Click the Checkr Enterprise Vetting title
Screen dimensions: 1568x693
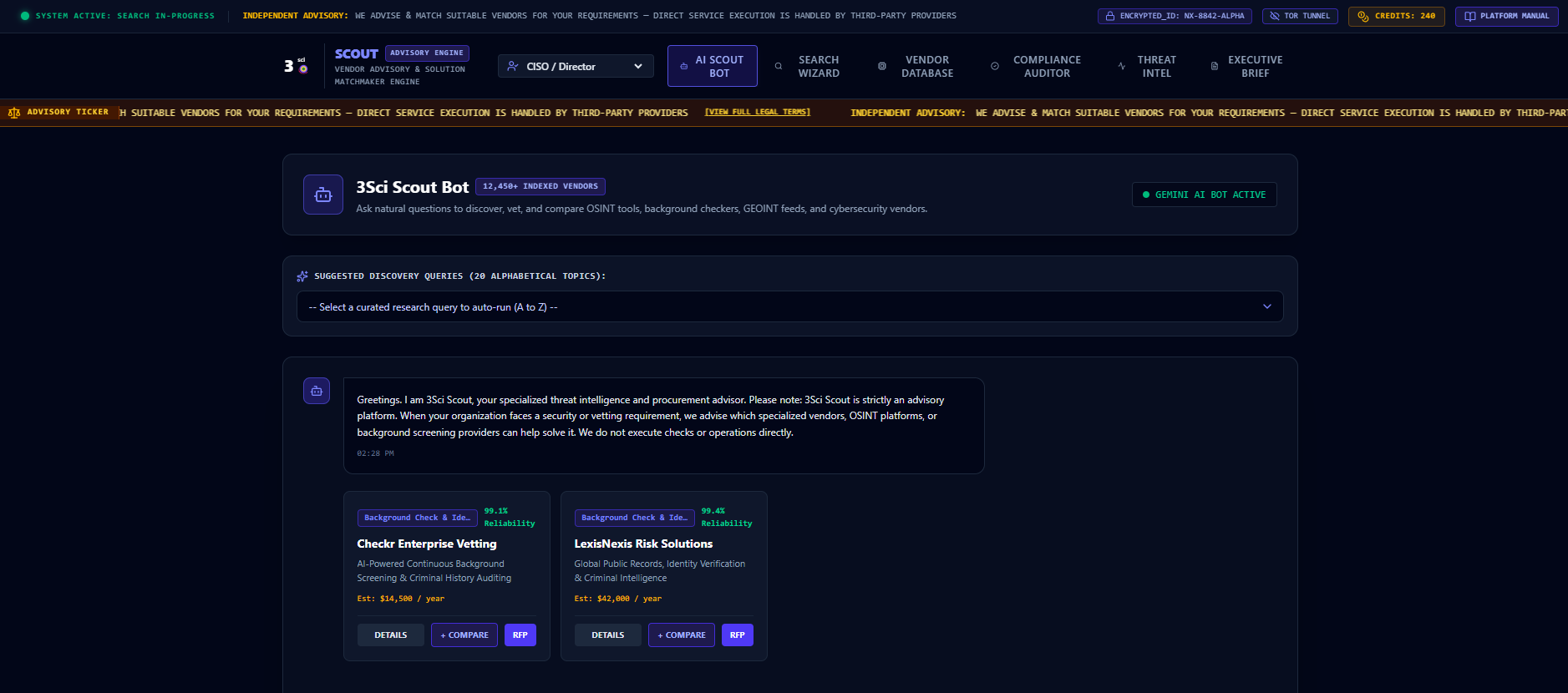point(427,544)
